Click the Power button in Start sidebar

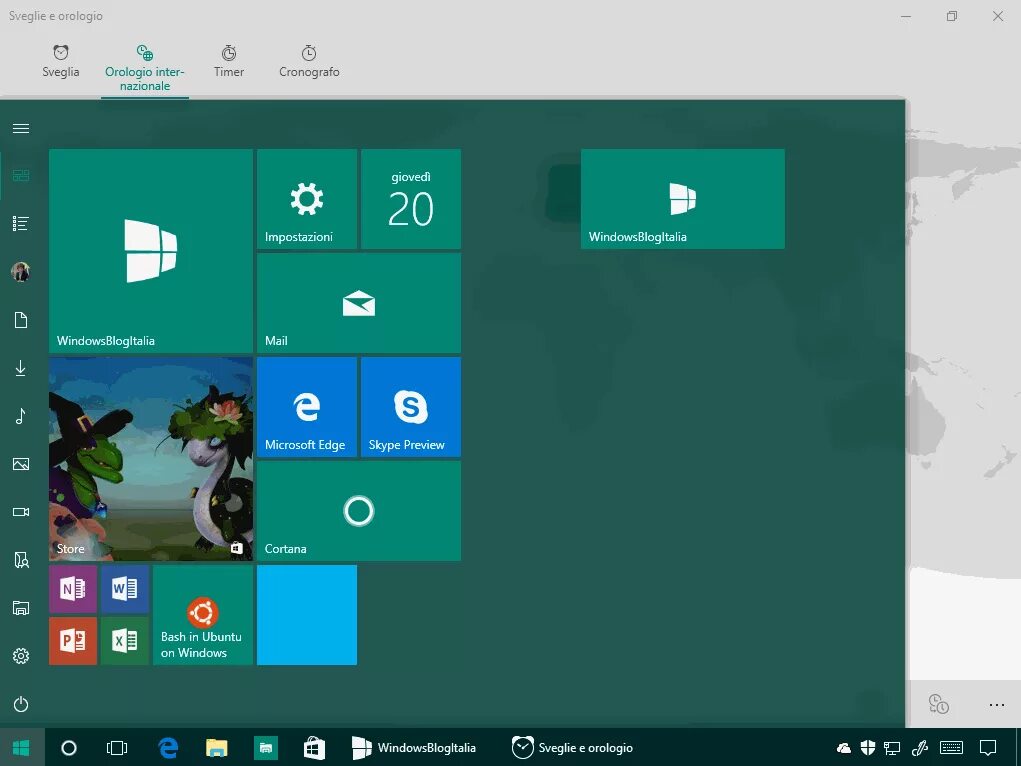tap(21, 704)
